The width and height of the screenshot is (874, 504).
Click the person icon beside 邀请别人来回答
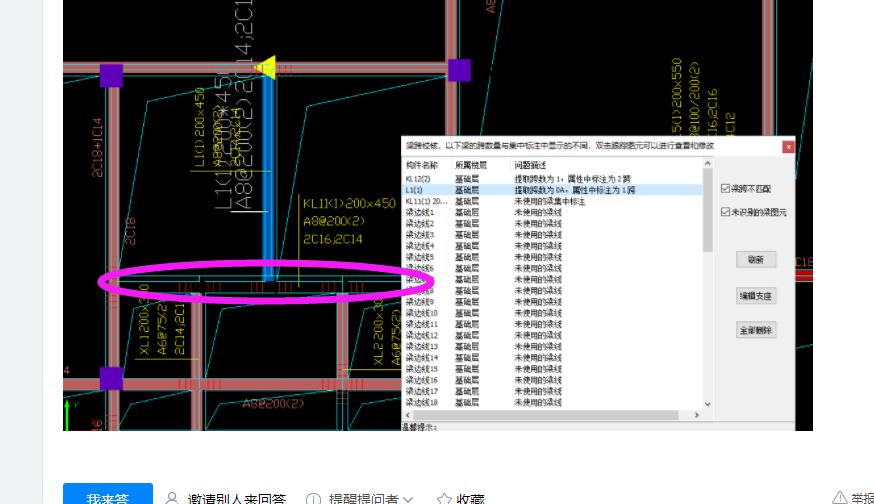pyautogui.click(x=172, y=498)
